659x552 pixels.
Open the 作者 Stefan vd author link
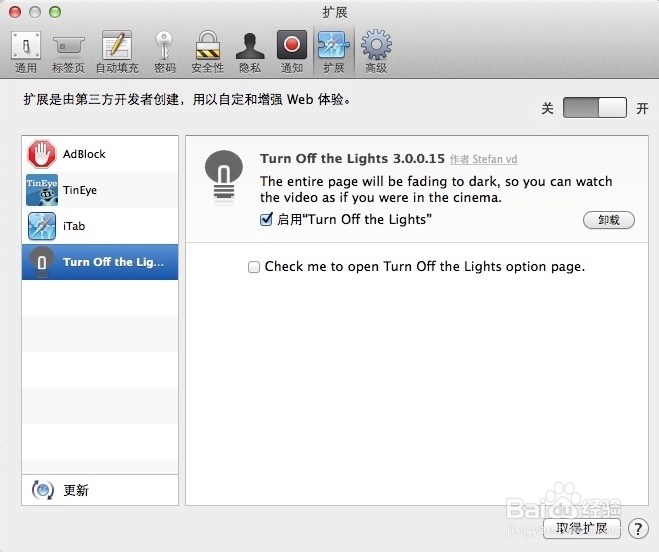pyautogui.click(x=483, y=159)
